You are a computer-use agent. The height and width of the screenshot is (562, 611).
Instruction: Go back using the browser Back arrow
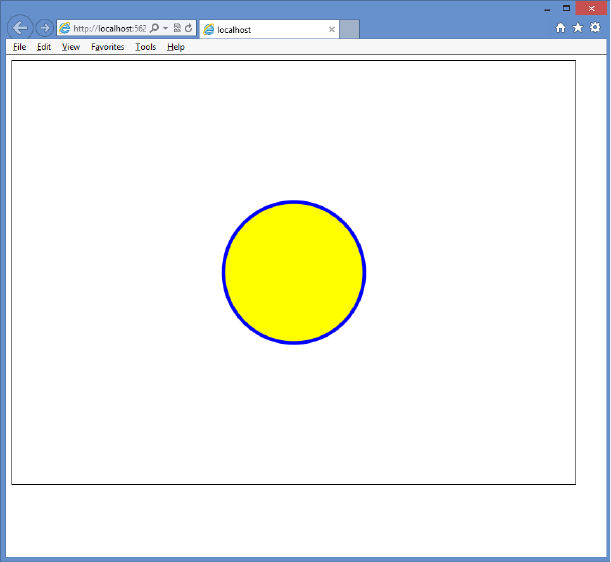tap(19, 28)
